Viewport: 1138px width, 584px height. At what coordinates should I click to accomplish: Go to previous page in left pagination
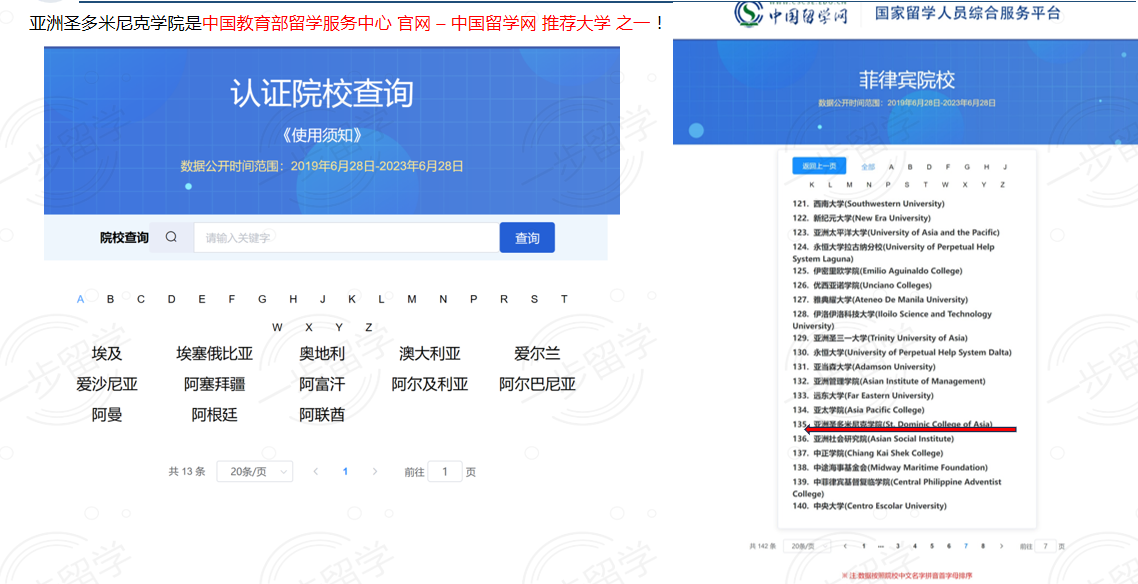click(x=316, y=471)
